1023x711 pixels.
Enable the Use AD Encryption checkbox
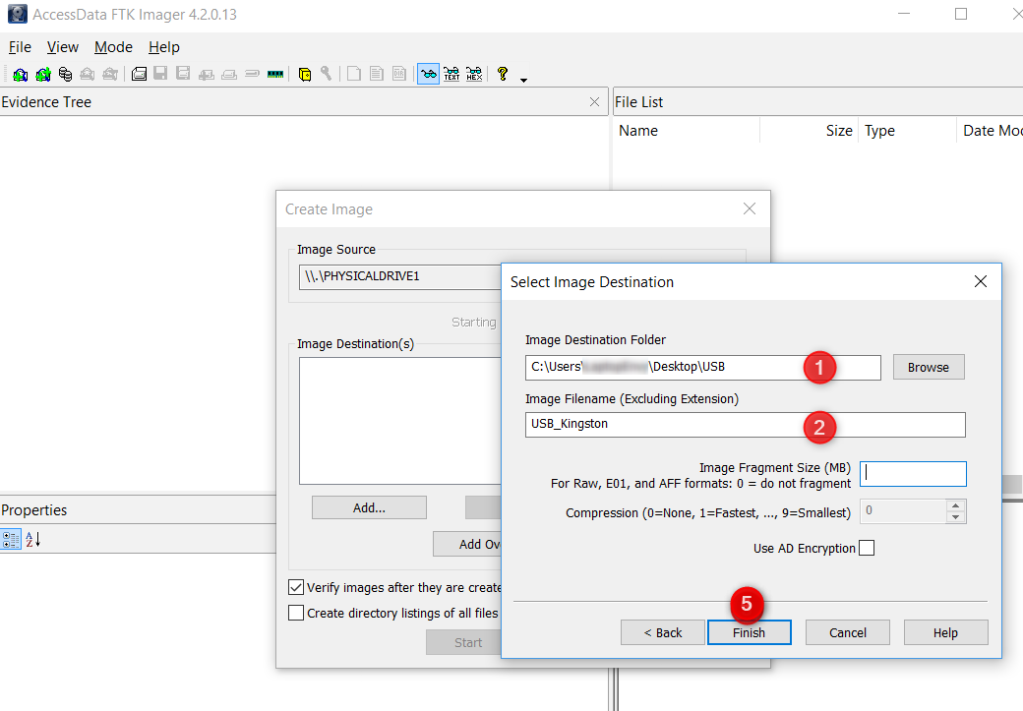866,548
